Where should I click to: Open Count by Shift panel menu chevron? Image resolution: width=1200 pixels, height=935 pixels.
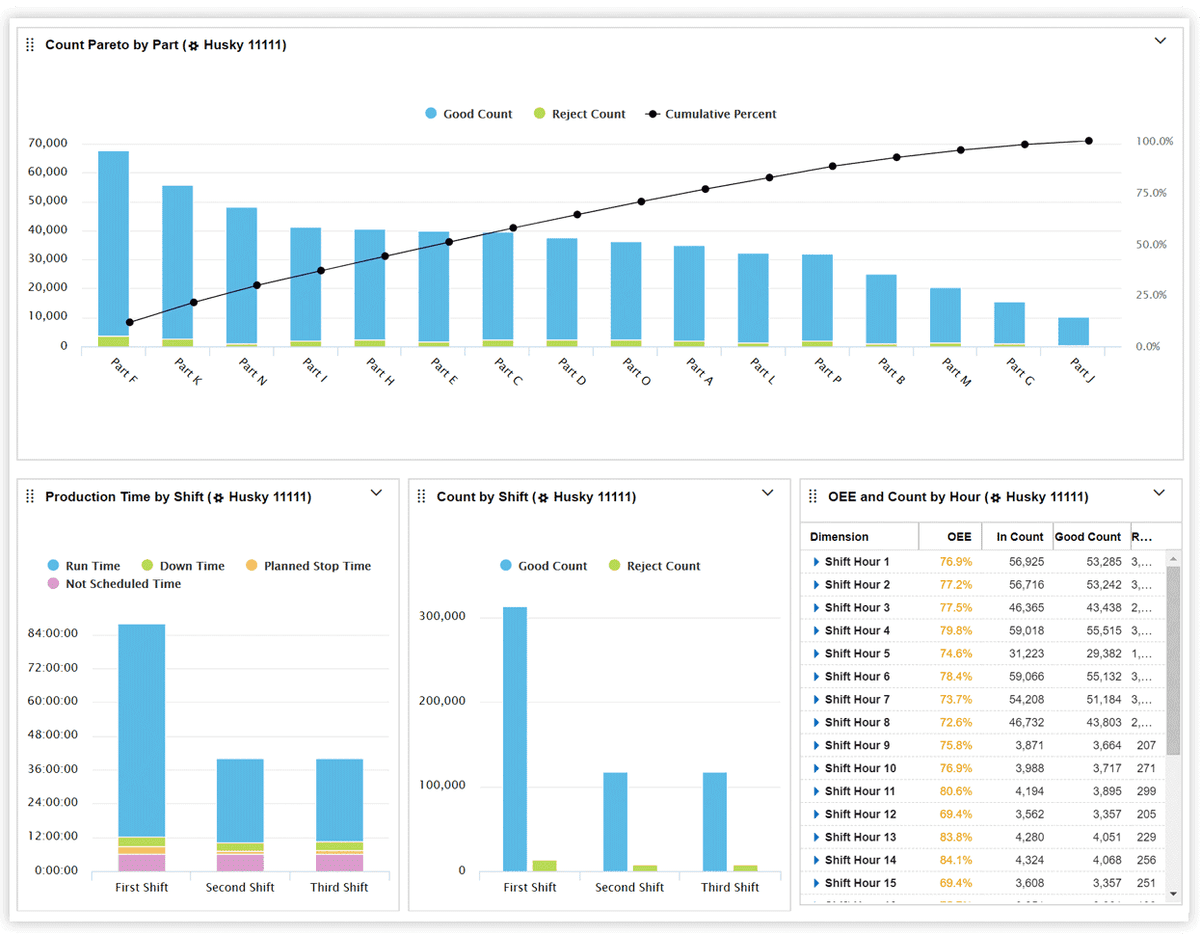768,493
